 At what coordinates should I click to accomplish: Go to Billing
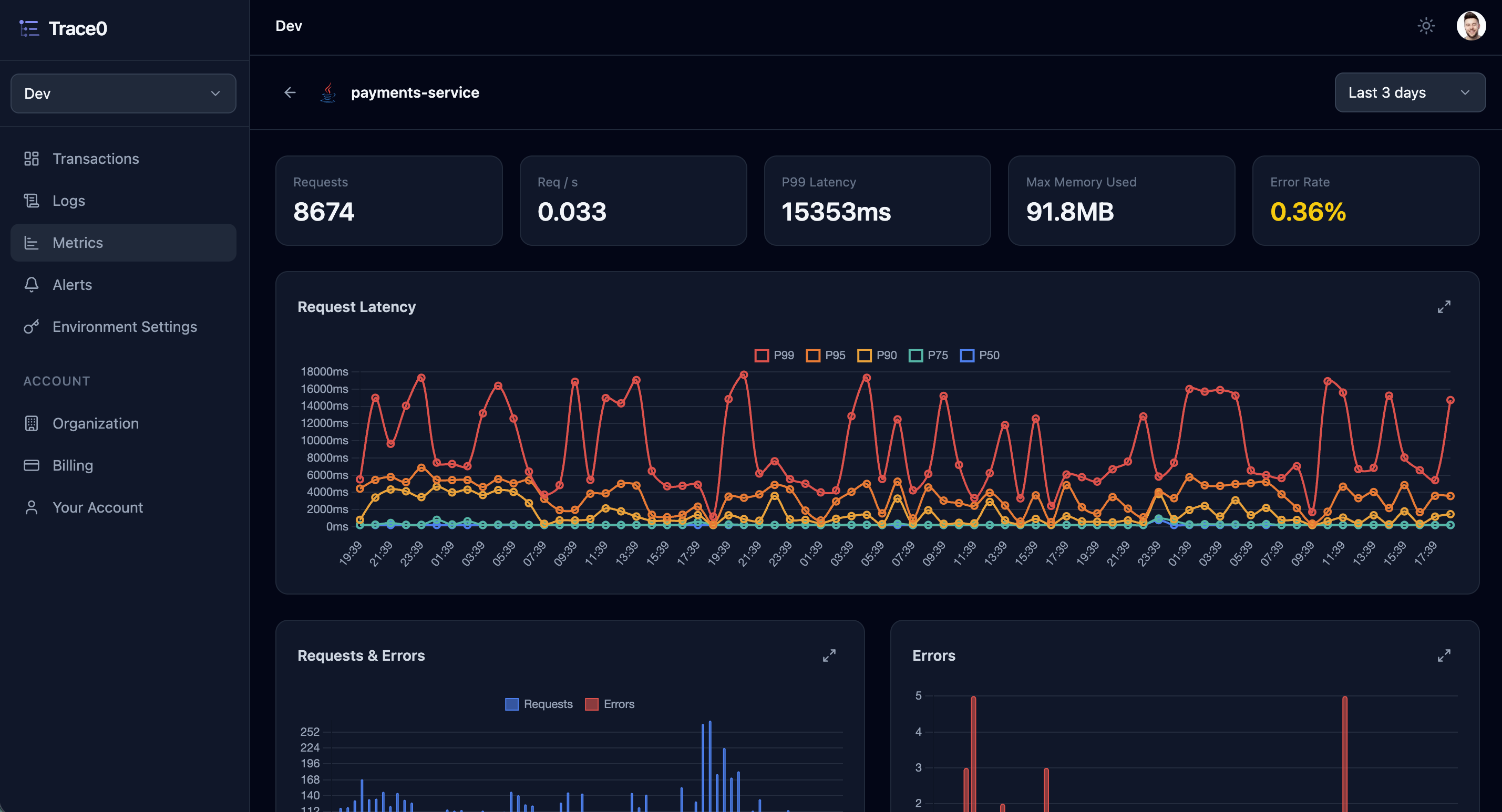(123, 465)
